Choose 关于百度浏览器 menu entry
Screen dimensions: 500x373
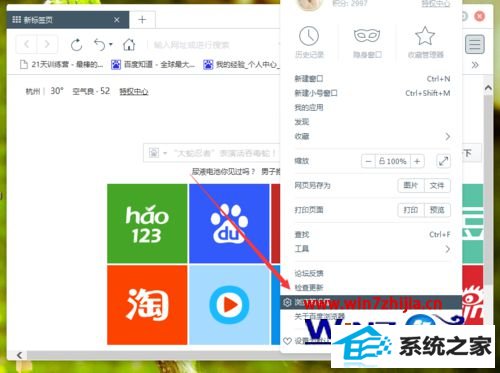pos(320,316)
